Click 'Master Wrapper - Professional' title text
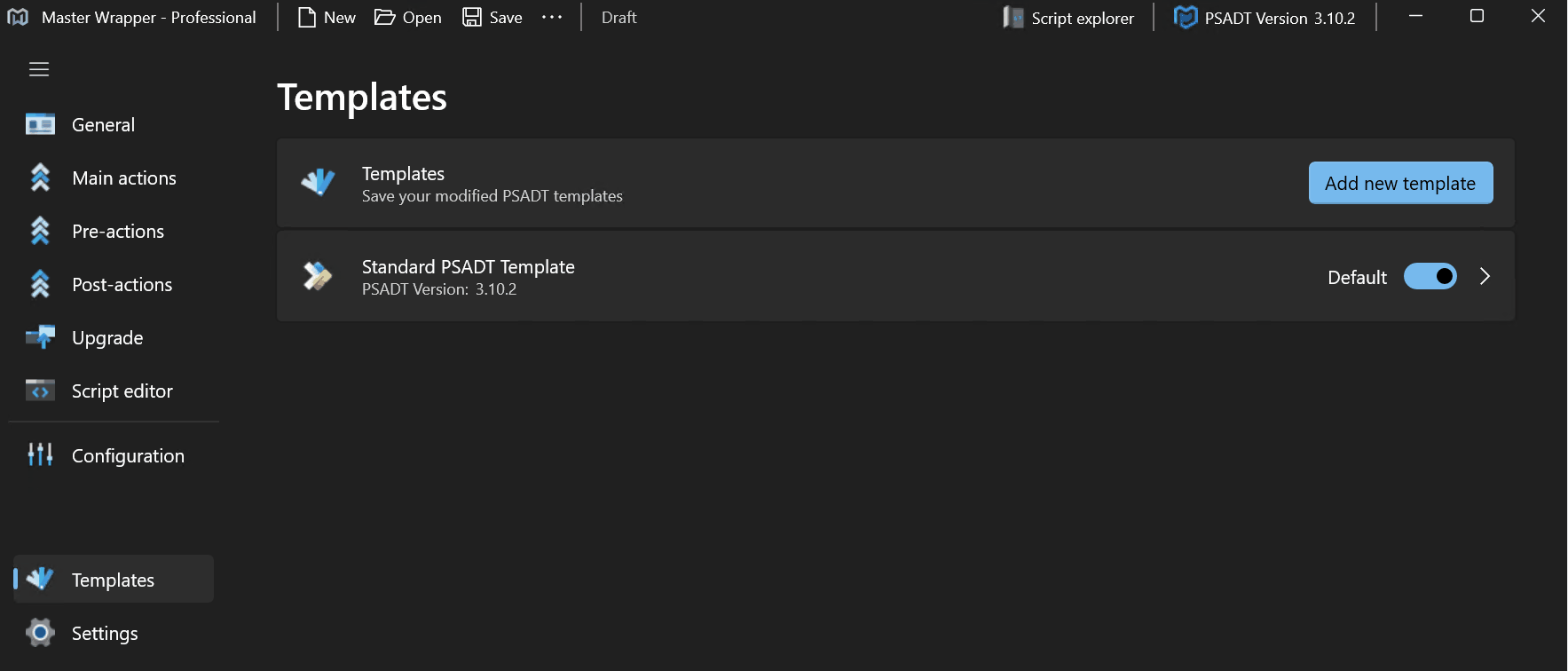The width and height of the screenshot is (1568, 671). (149, 17)
